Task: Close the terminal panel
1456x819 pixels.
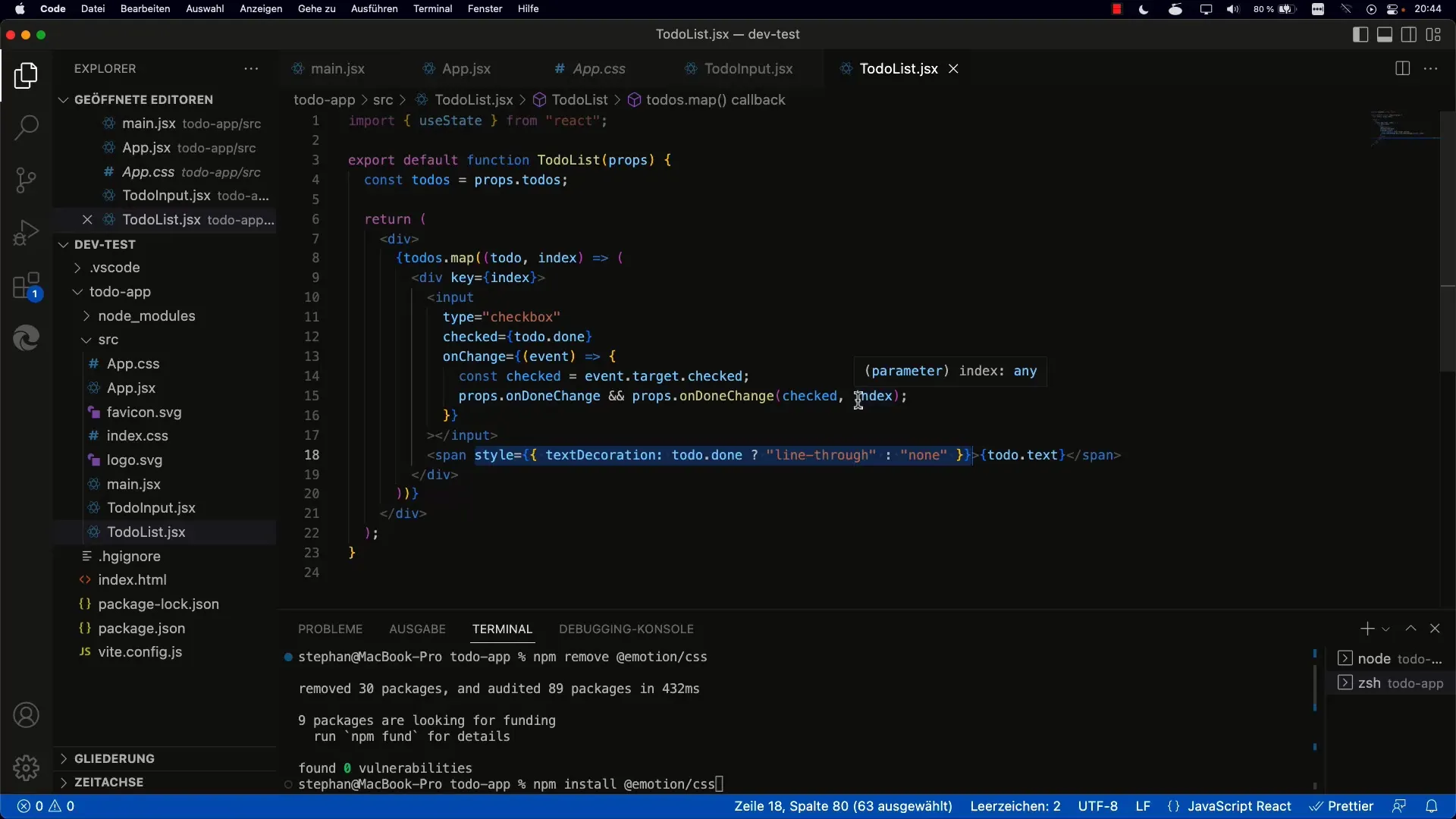Action: [1435, 629]
